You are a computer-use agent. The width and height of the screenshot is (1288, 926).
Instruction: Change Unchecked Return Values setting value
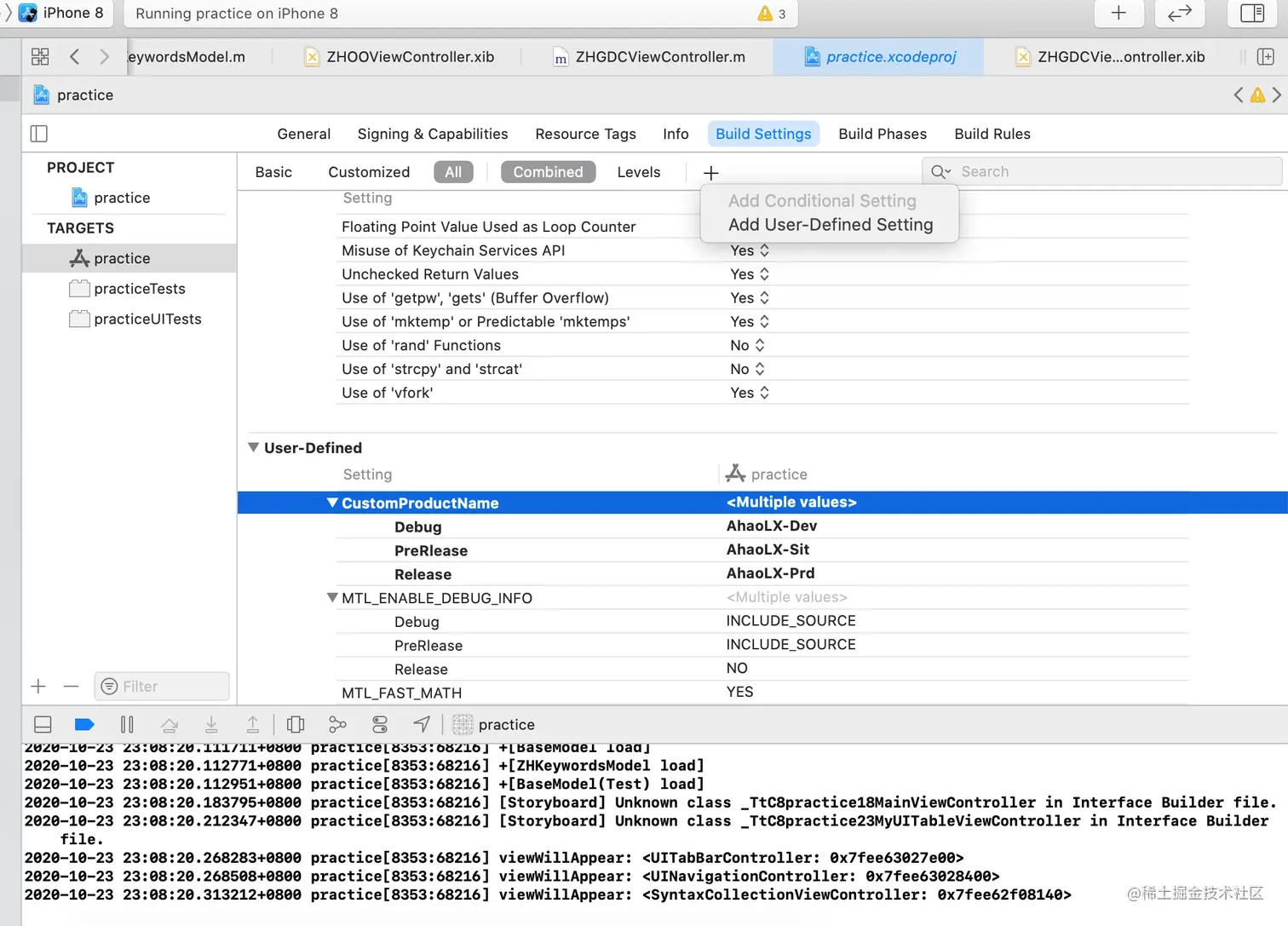tap(750, 274)
